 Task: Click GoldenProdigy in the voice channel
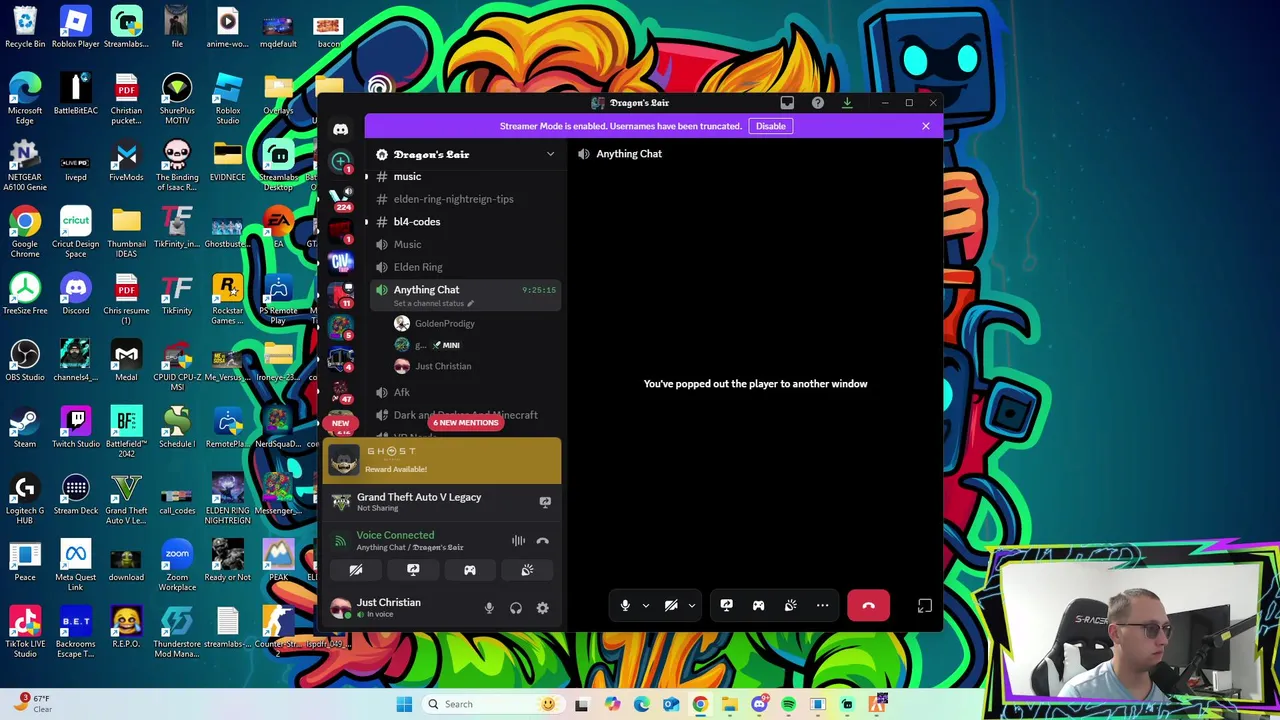[x=444, y=324]
